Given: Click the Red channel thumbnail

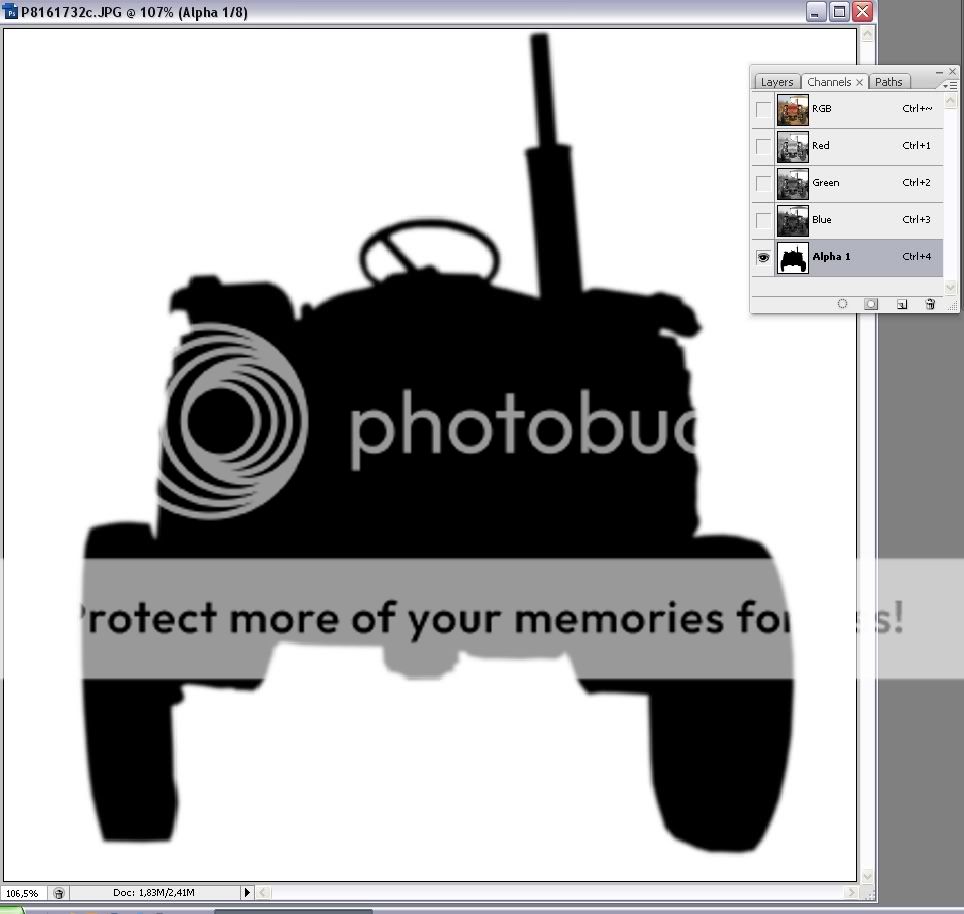Looking at the screenshot, I should coord(792,146).
